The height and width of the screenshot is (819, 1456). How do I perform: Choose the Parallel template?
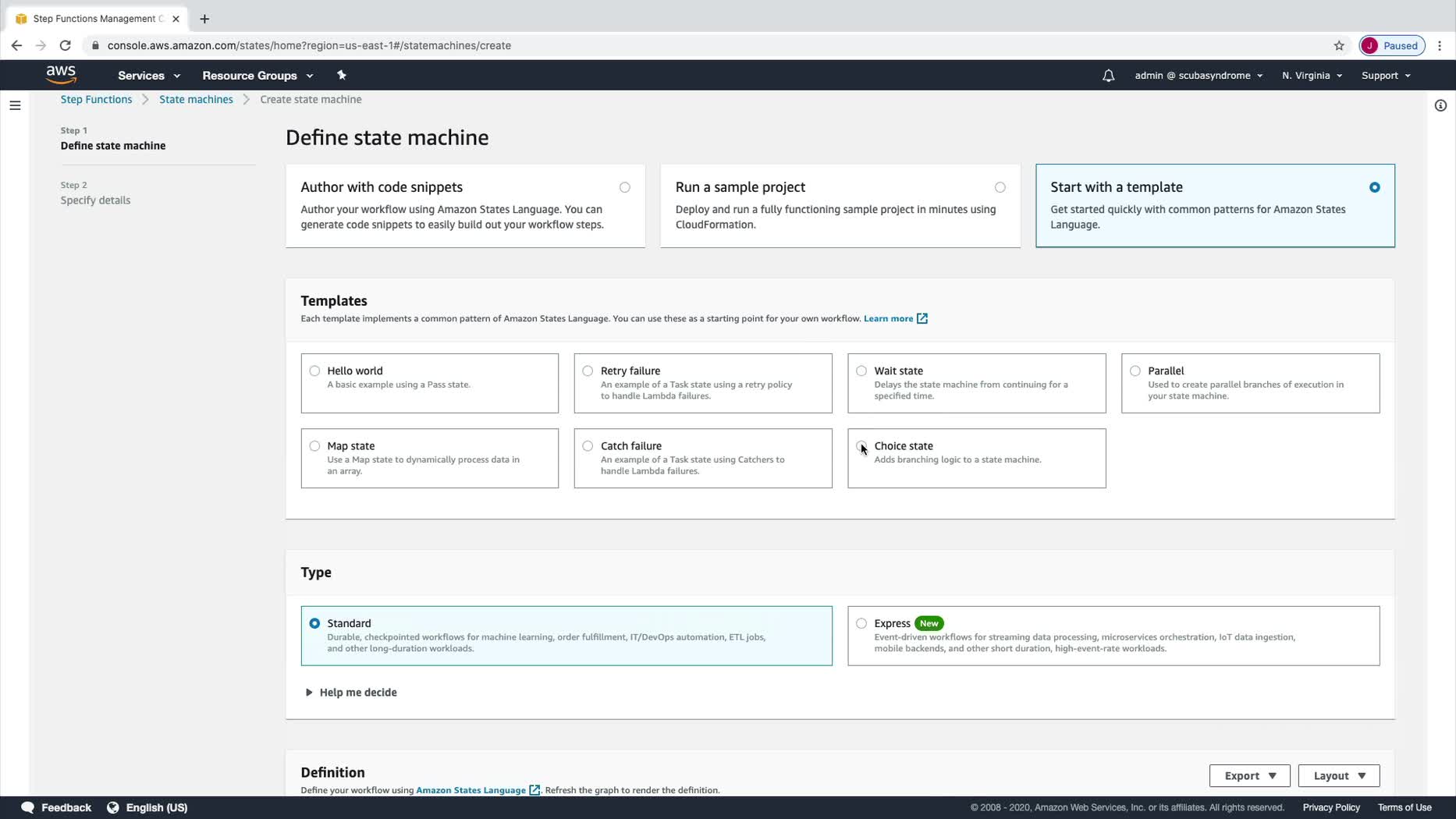point(1250,383)
